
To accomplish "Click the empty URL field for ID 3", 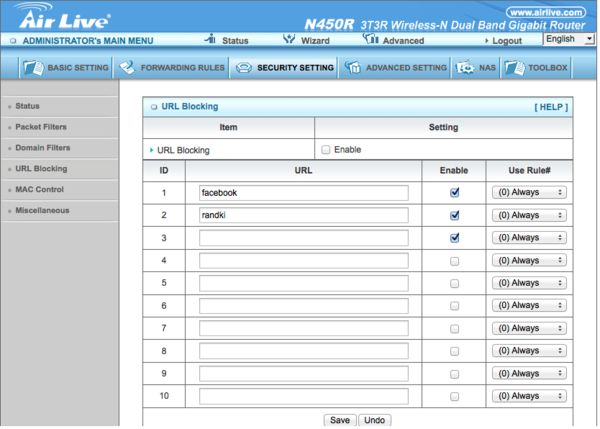I will click(303, 238).
